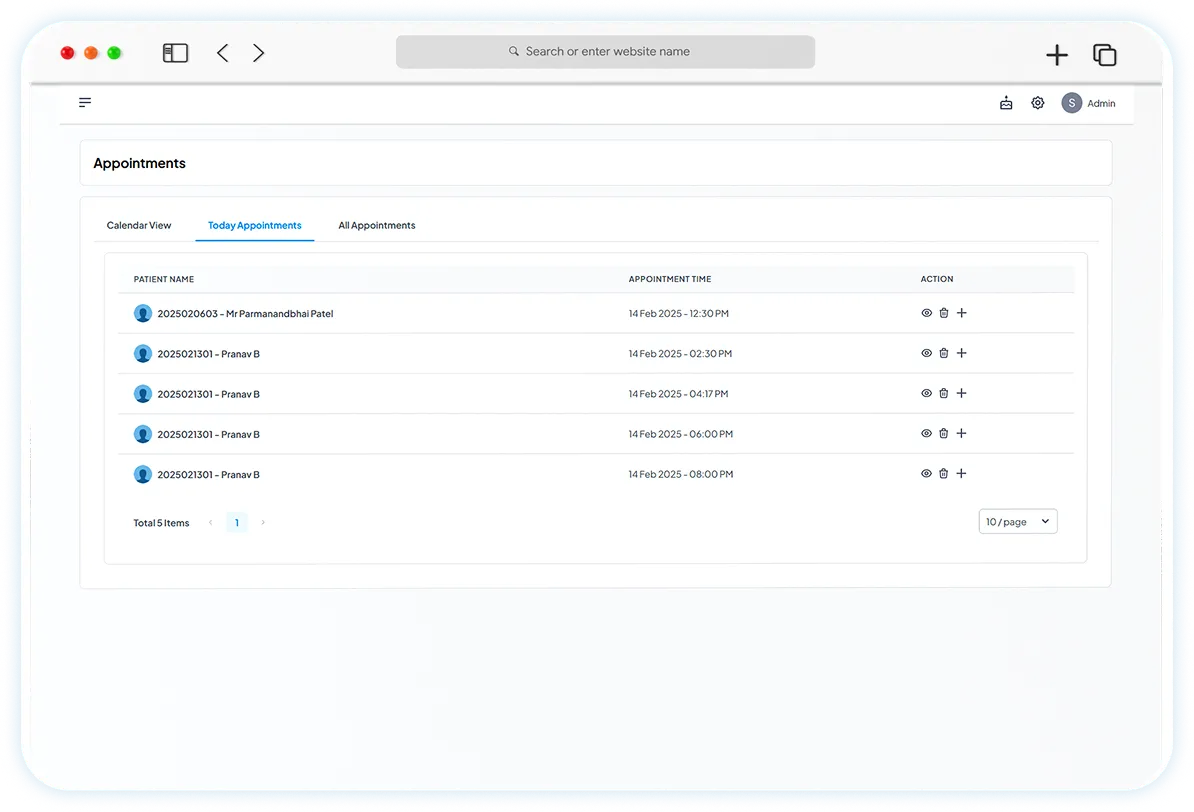
Task: Open the hamburger menu icon
Action: click(x=85, y=102)
